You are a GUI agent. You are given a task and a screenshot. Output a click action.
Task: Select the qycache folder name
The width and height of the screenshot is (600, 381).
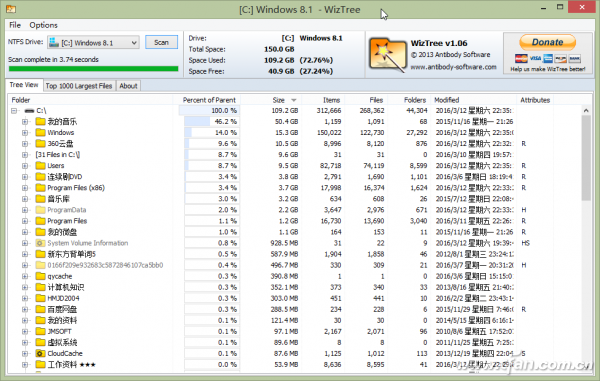(59, 276)
